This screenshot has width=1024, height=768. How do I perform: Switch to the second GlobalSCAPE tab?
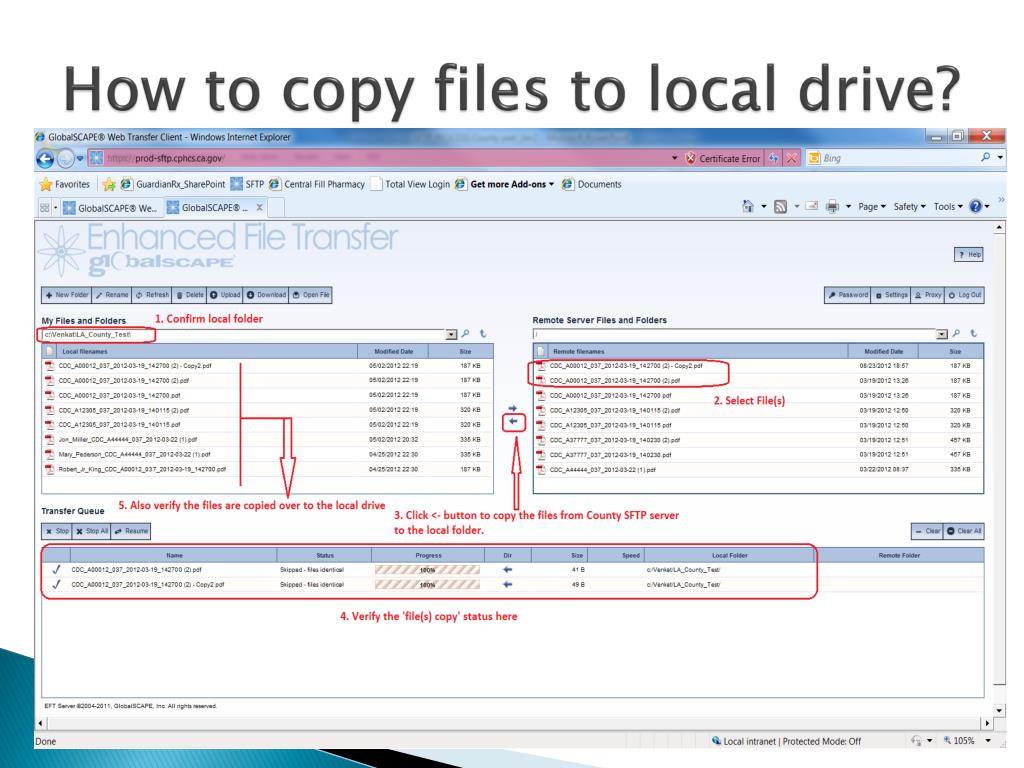[208, 208]
